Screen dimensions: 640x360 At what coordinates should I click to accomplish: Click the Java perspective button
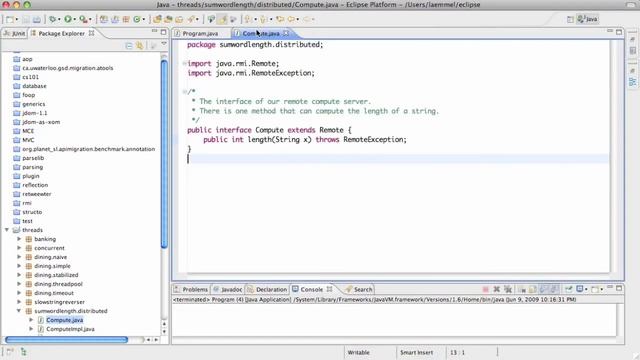pos(587,19)
